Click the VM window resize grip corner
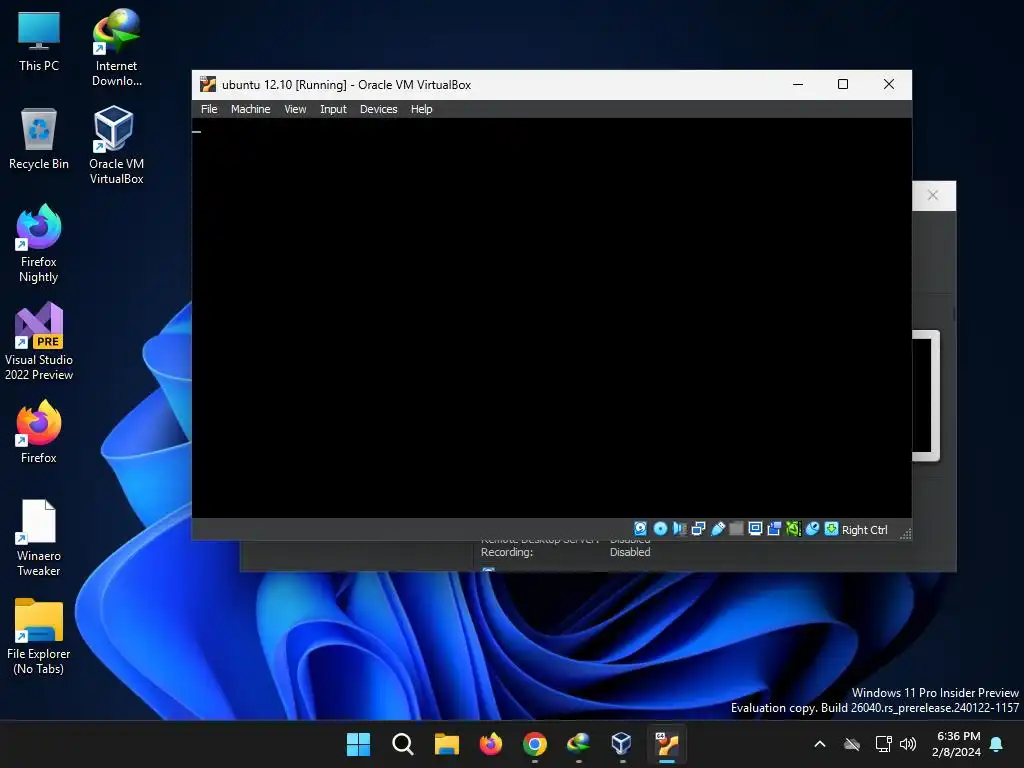Viewport: 1024px width, 768px height. pos(905,534)
